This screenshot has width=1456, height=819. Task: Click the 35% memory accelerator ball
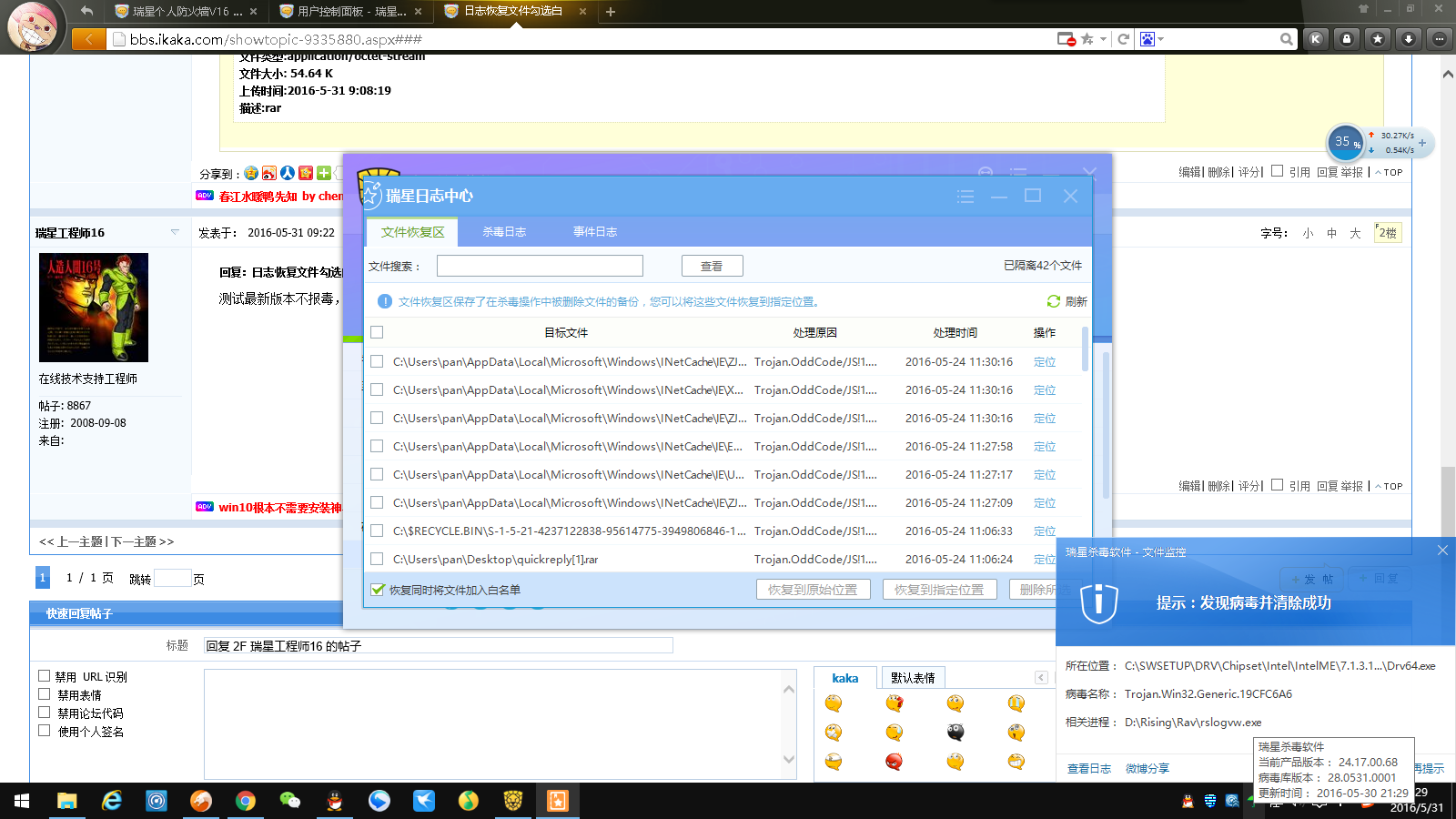[x=1345, y=142]
